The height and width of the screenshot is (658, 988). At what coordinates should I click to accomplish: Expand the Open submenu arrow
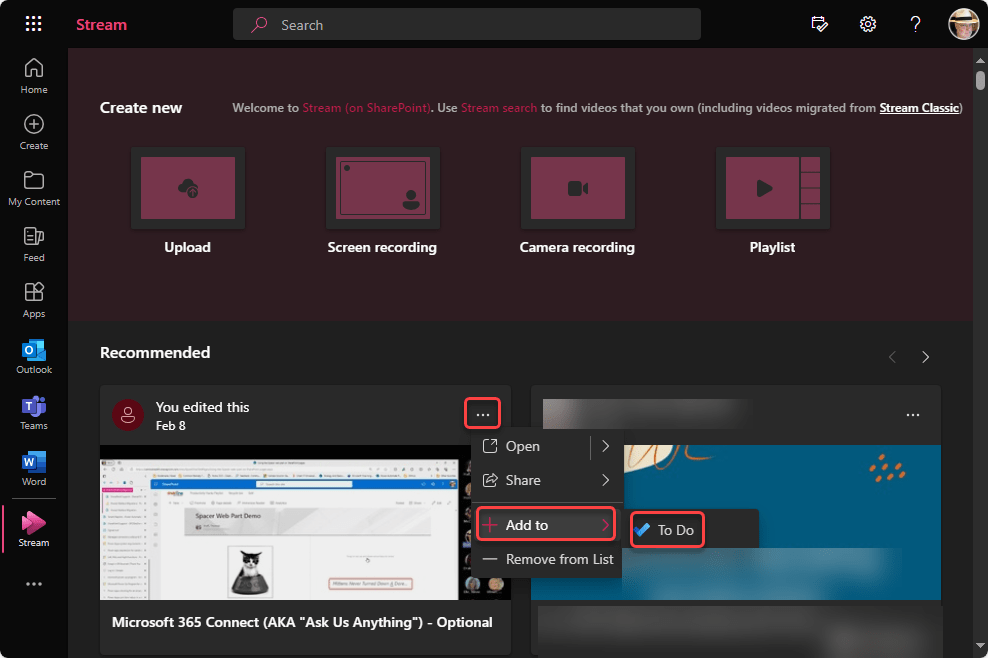click(x=605, y=447)
